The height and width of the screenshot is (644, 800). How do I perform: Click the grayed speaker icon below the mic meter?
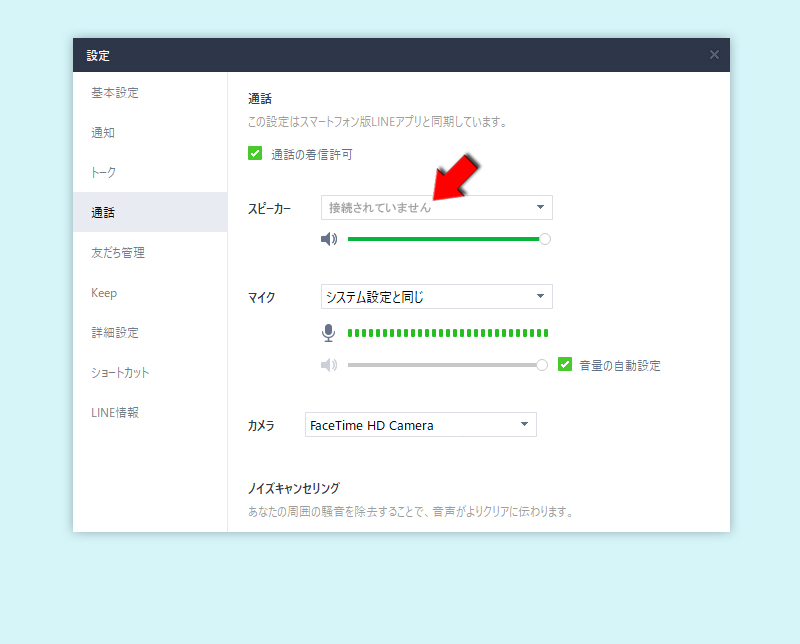click(x=329, y=365)
